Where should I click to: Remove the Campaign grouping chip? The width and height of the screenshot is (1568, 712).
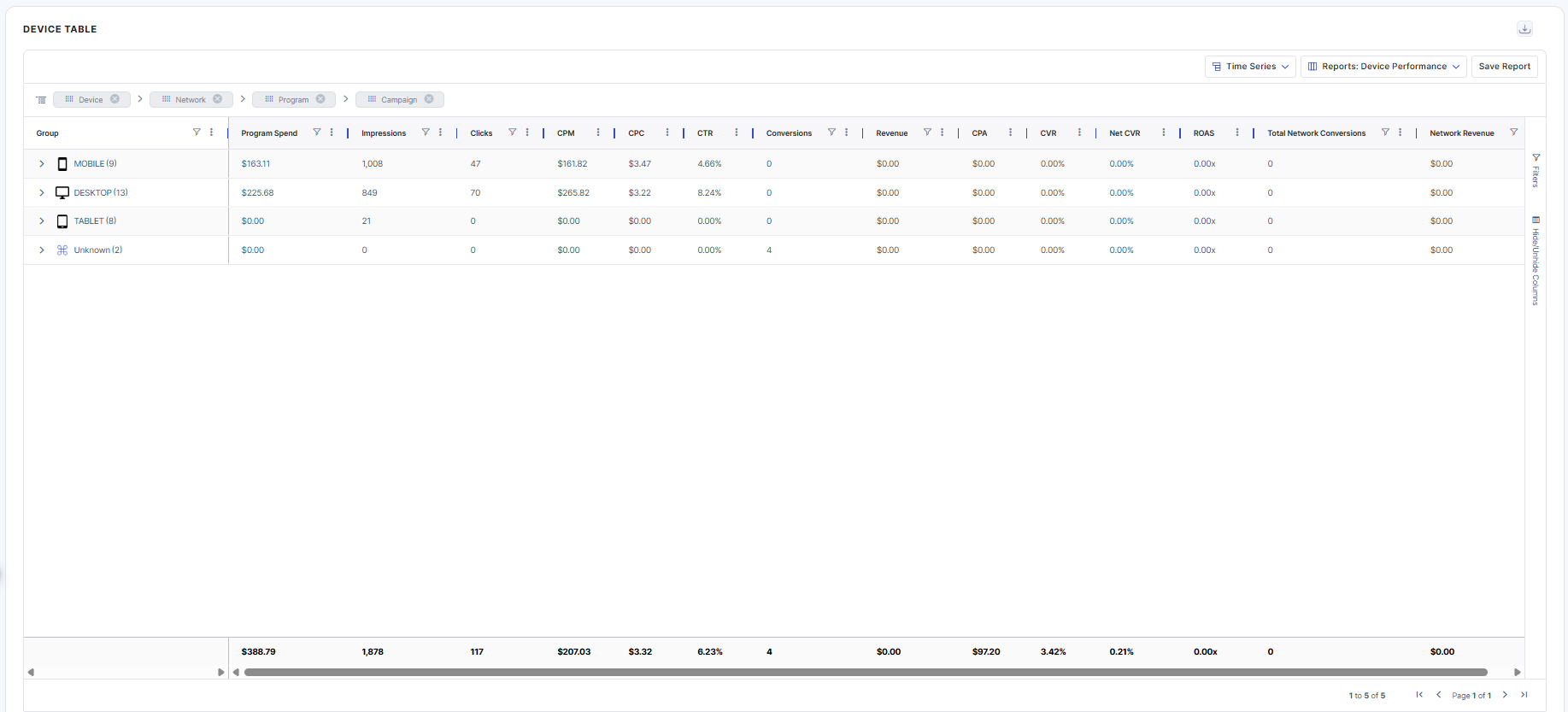429,99
